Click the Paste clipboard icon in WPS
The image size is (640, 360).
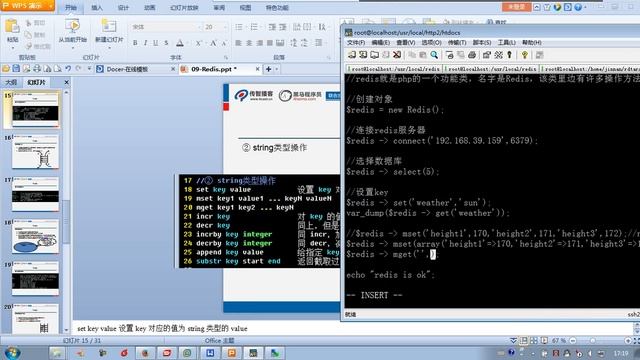tap(12, 26)
